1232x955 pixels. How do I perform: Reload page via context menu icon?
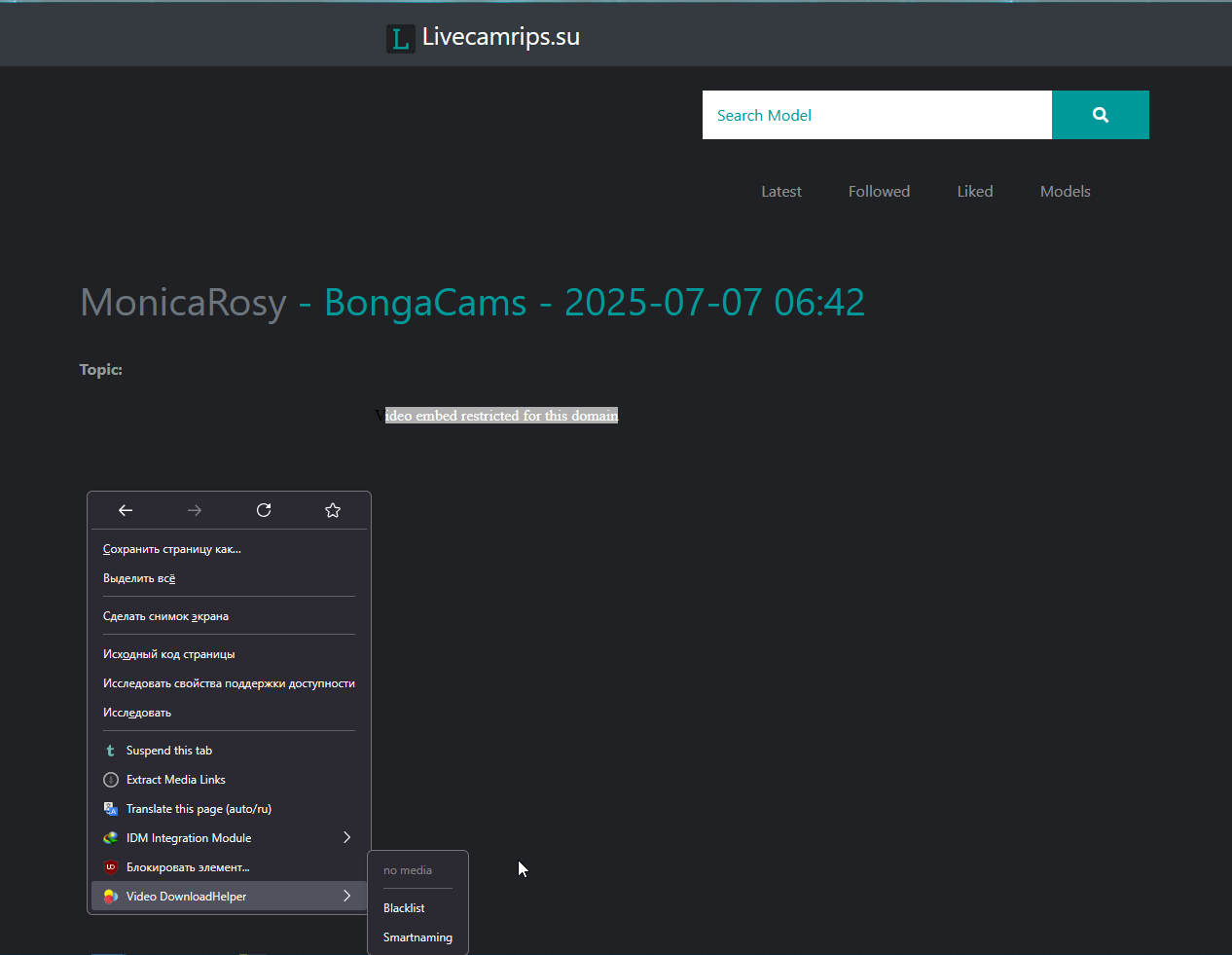click(264, 510)
